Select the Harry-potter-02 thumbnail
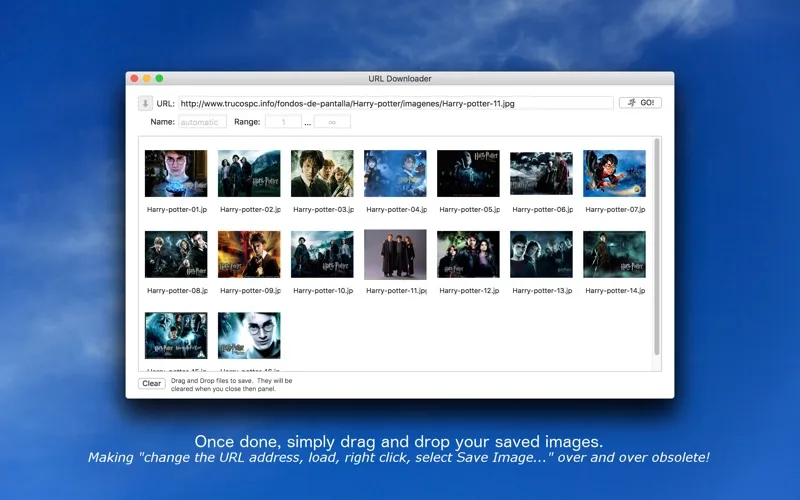 tap(249, 173)
